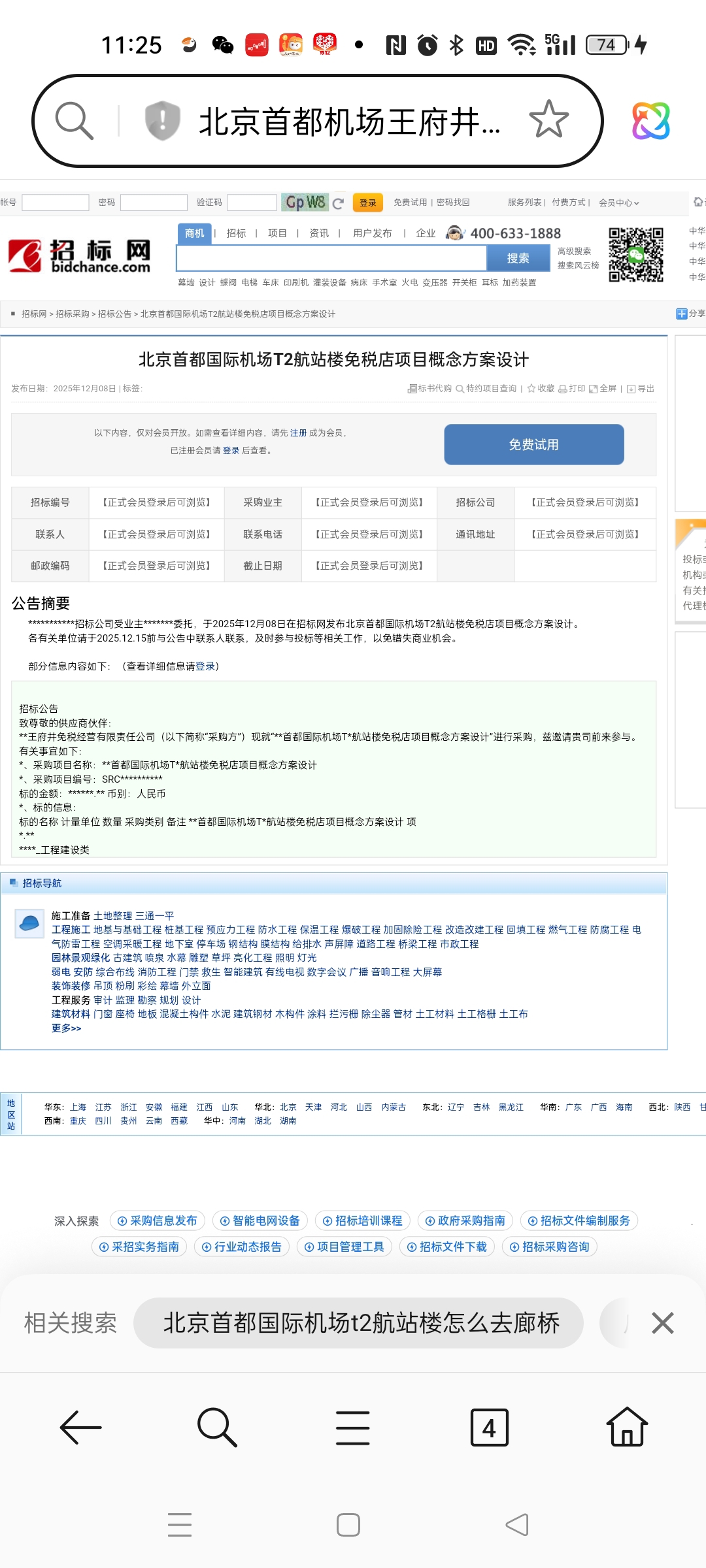The height and width of the screenshot is (1568, 706).
Task: Tap the site security shield icon
Action: pyautogui.click(x=162, y=121)
